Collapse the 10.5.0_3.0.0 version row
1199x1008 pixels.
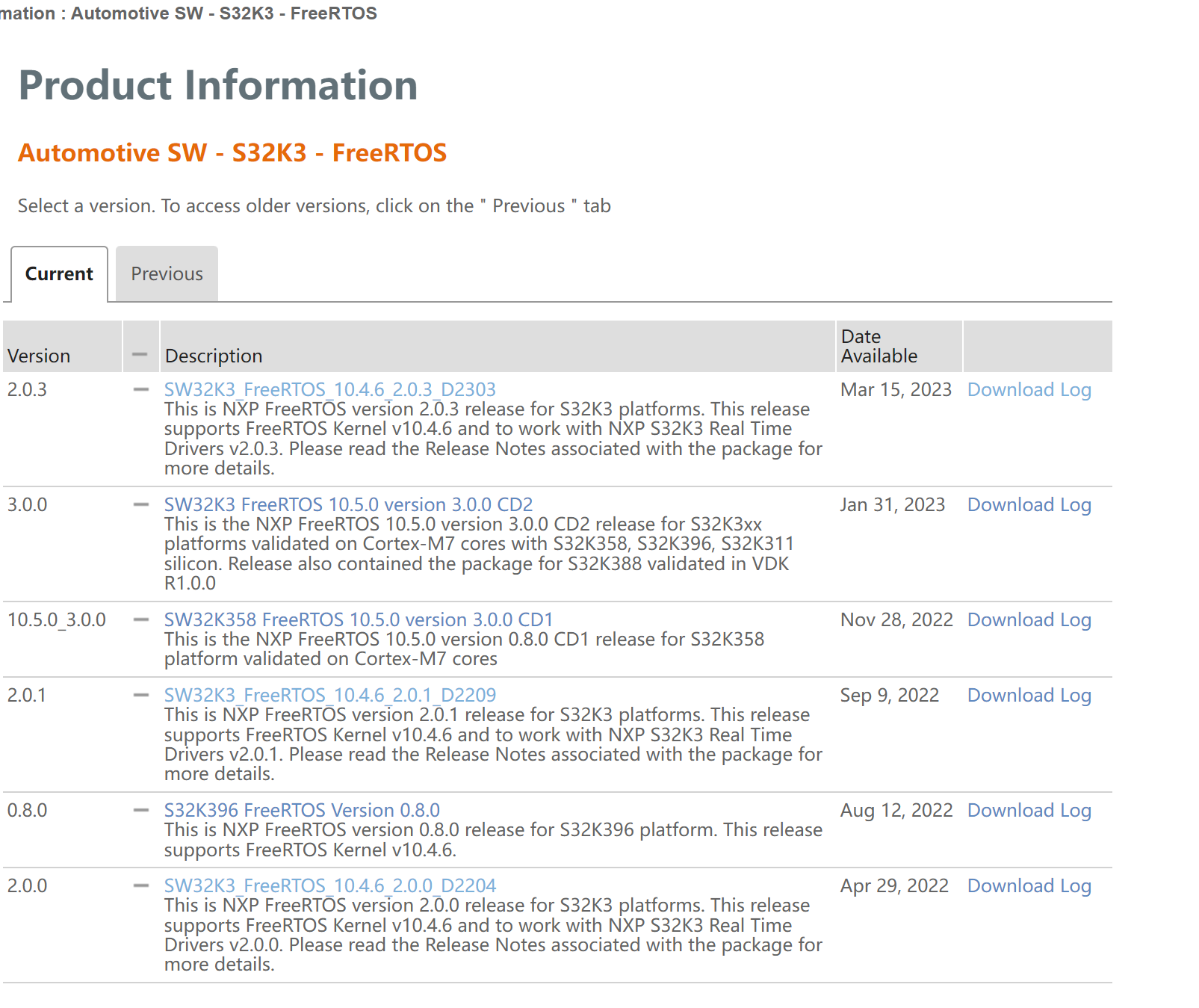[x=140, y=619]
